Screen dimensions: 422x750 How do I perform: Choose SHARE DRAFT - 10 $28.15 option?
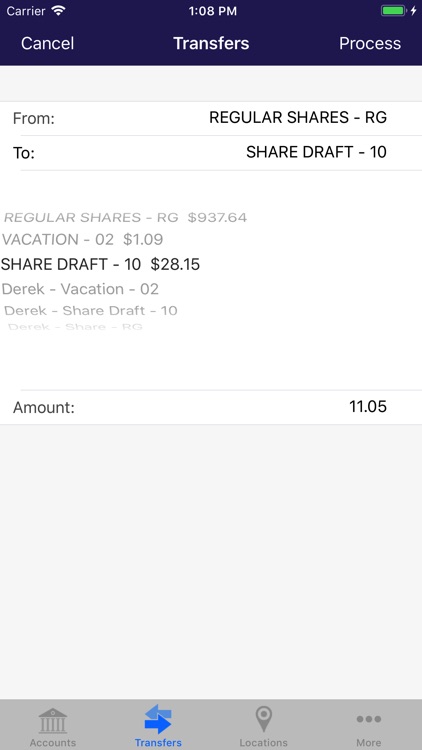tap(100, 264)
